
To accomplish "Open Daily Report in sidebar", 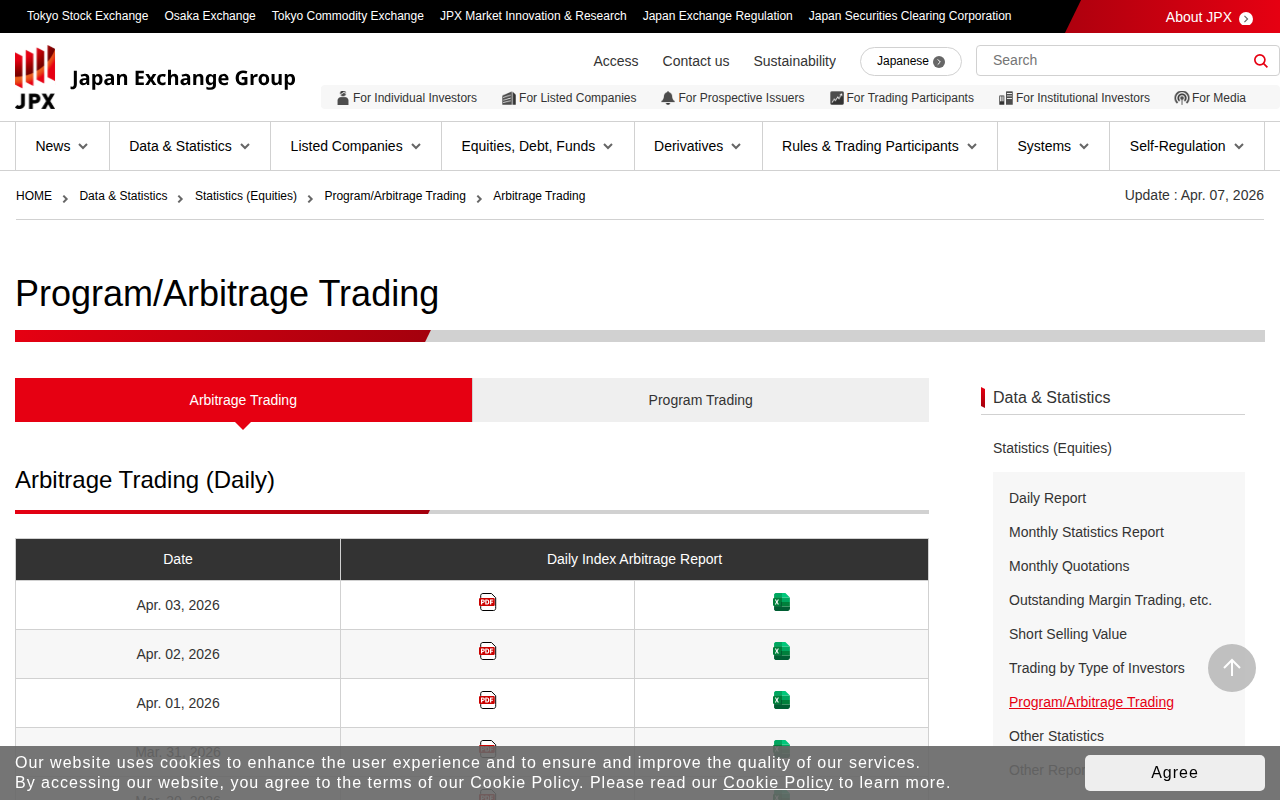I will 1047,498.
